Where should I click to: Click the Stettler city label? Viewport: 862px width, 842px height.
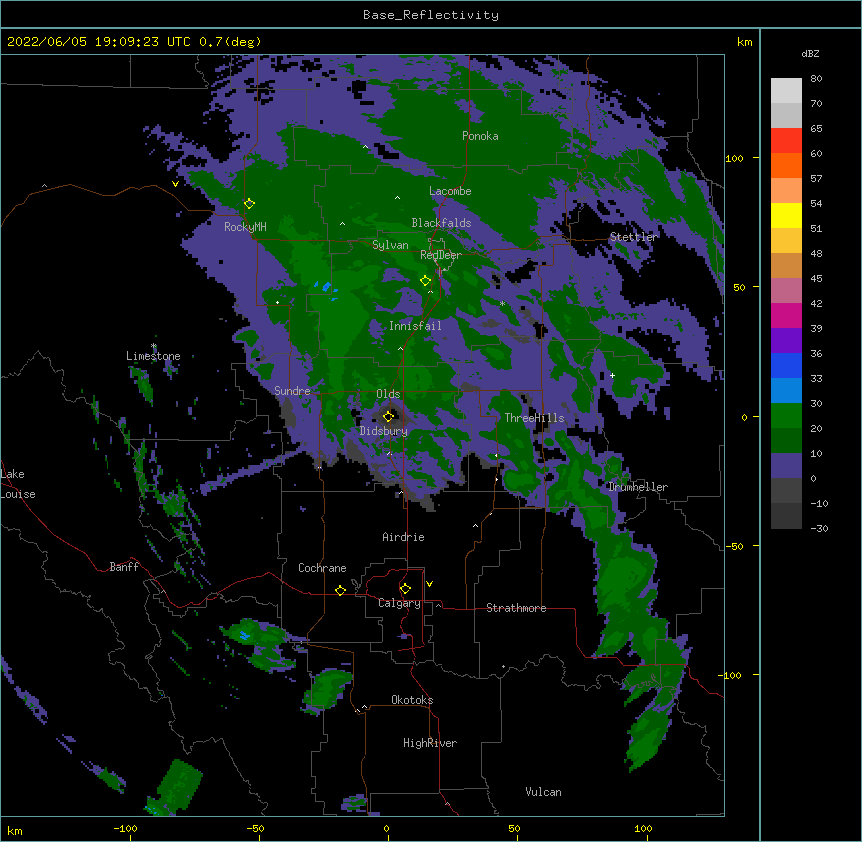633,237
